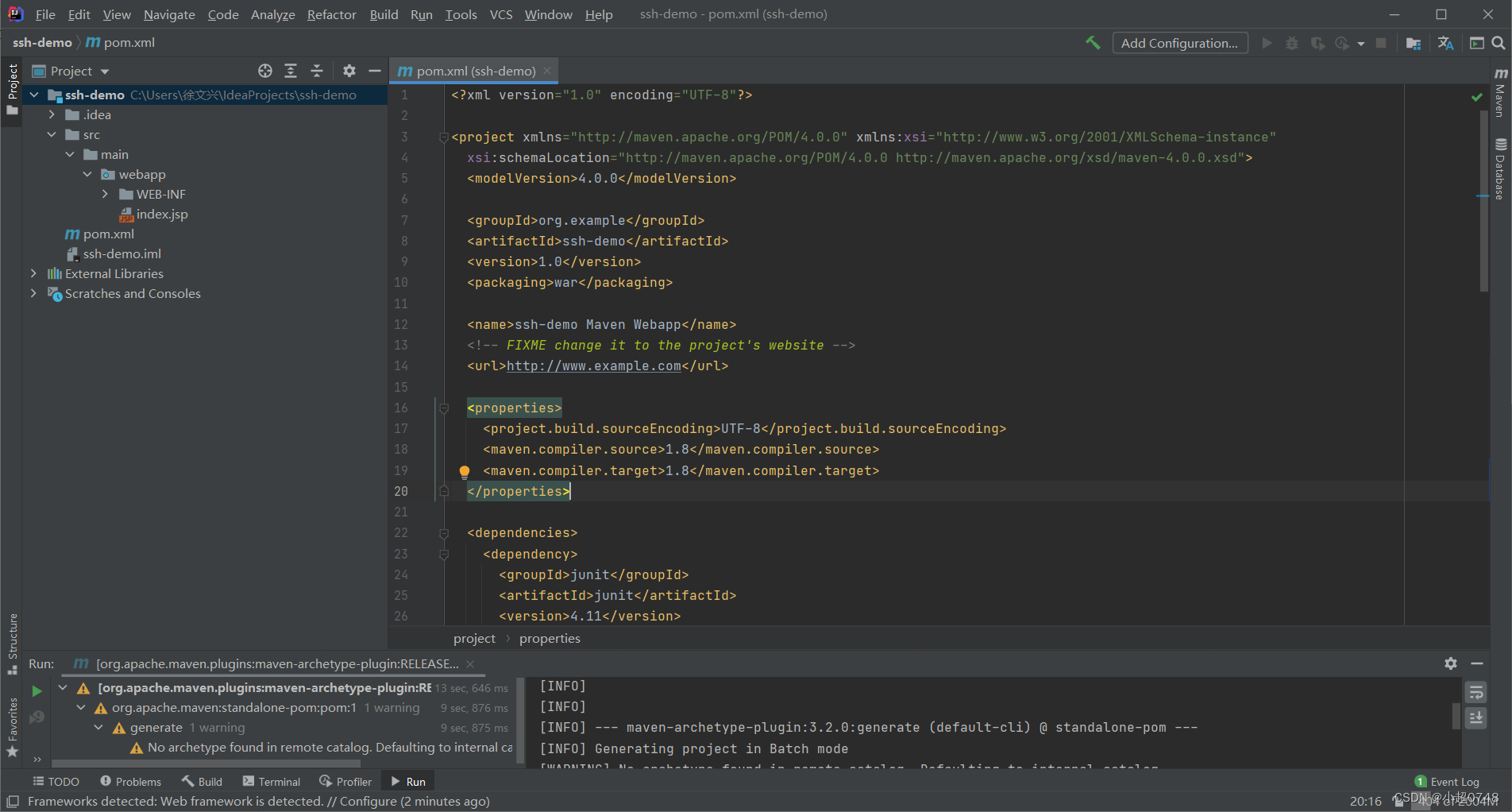Open the Profiler tool window
This screenshot has width=1512, height=812.
345,782
